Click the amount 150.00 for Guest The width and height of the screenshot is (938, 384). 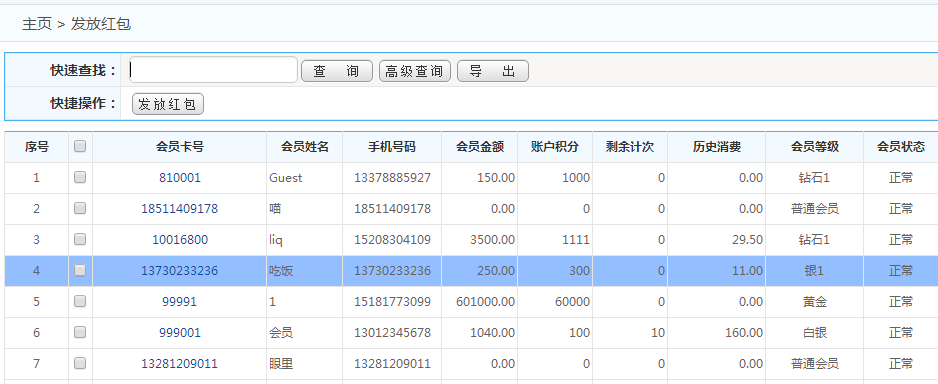[496, 178]
